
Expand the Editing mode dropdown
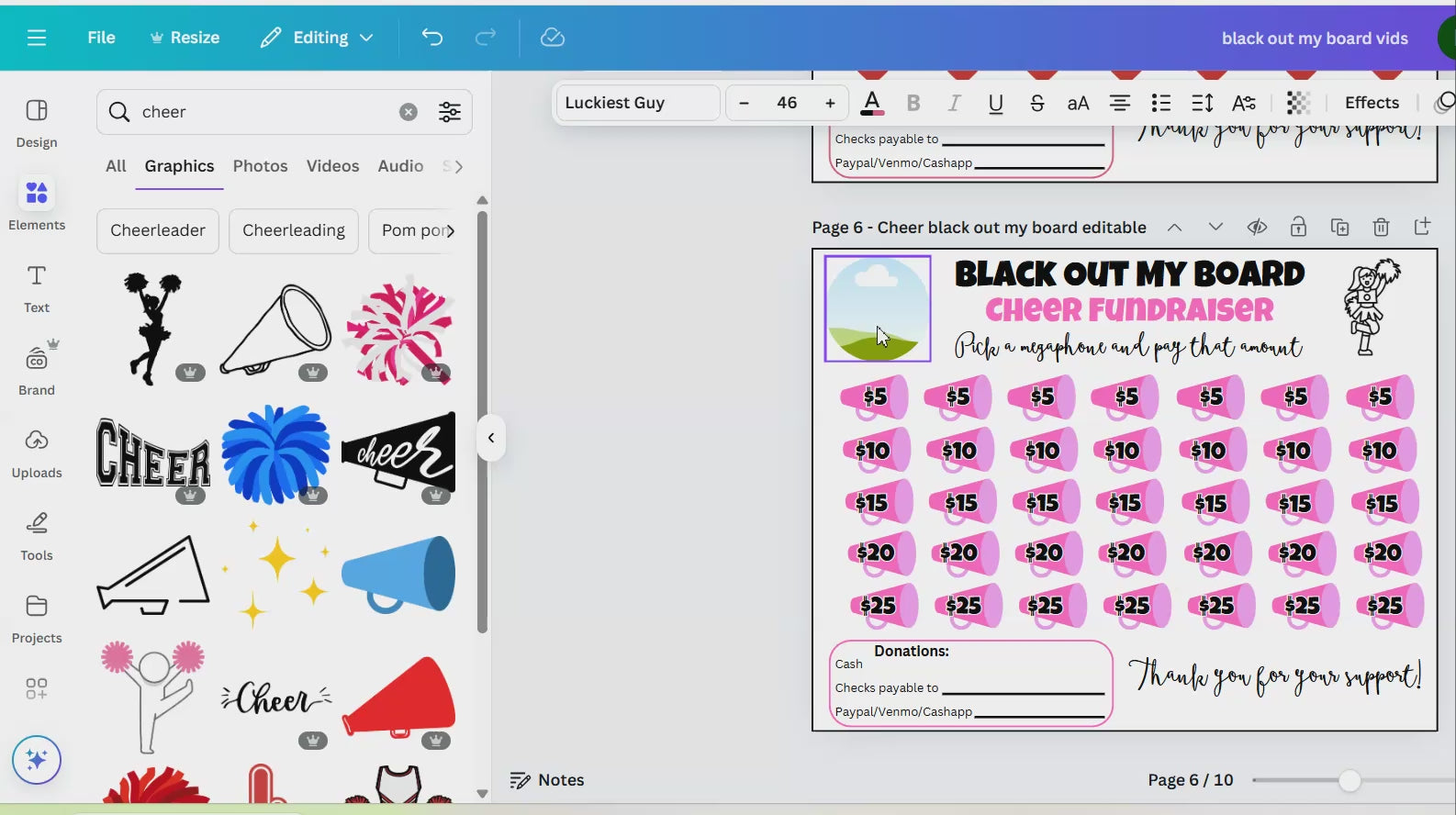click(317, 38)
